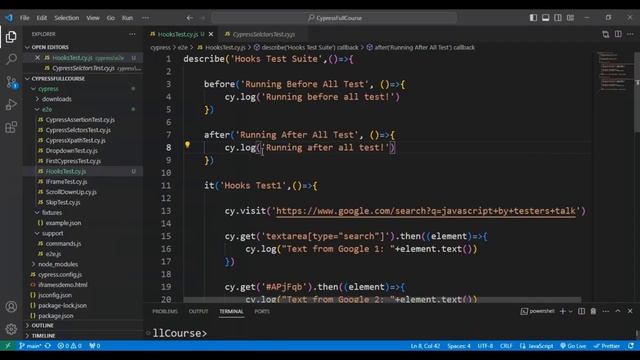The image size is (640, 360).
Task: Open the Selection menu
Action: point(67,18)
